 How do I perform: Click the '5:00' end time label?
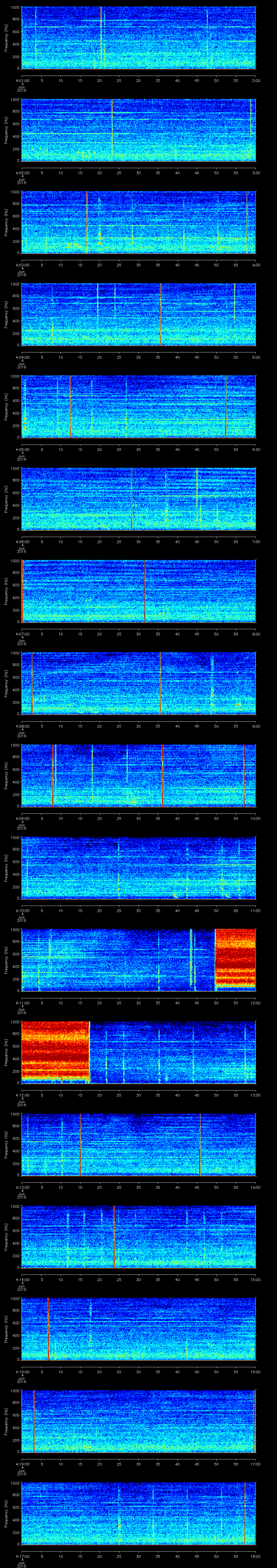click(x=256, y=357)
